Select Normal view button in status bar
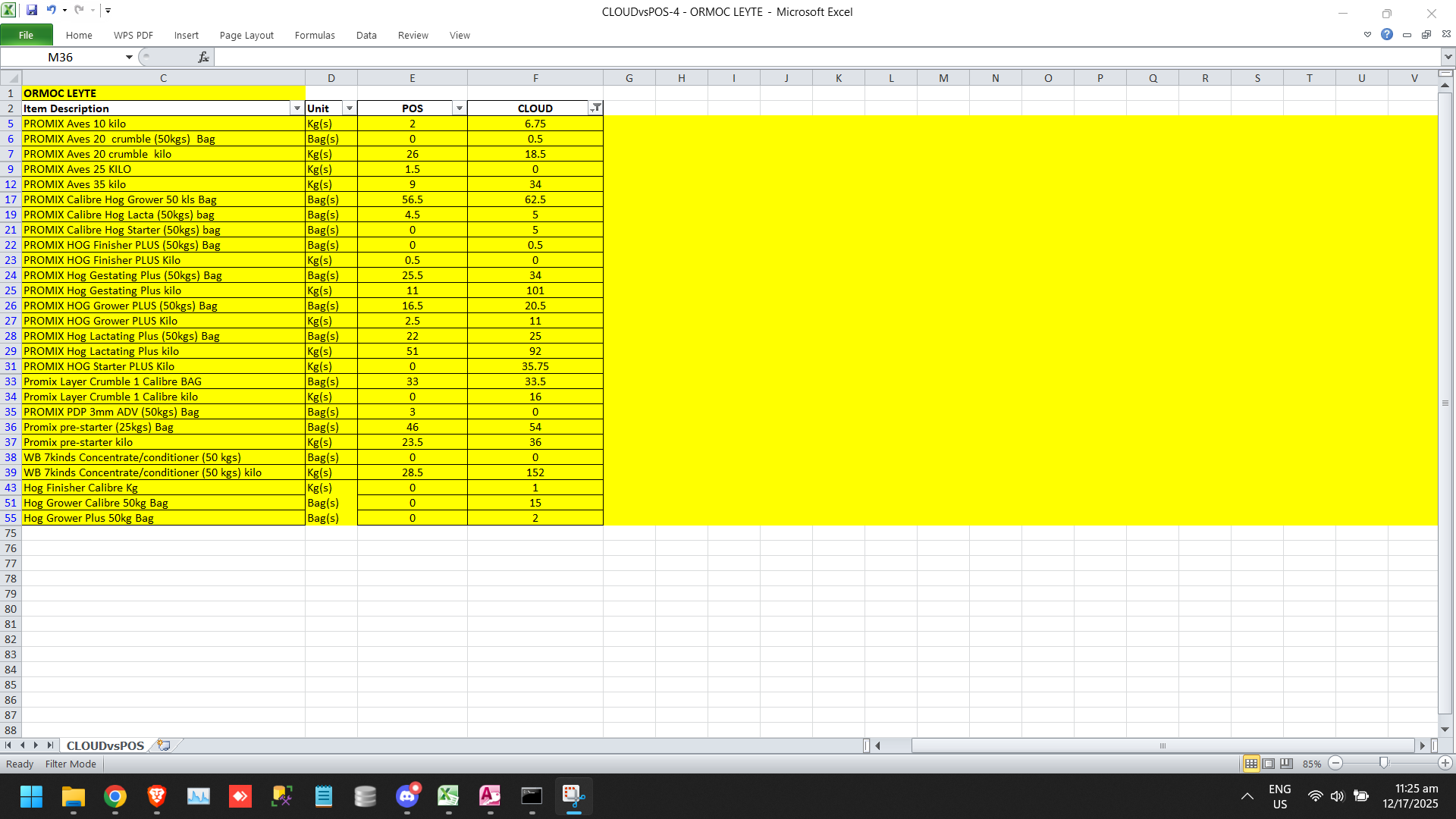This screenshot has width=1456, height=819. 1251,764
